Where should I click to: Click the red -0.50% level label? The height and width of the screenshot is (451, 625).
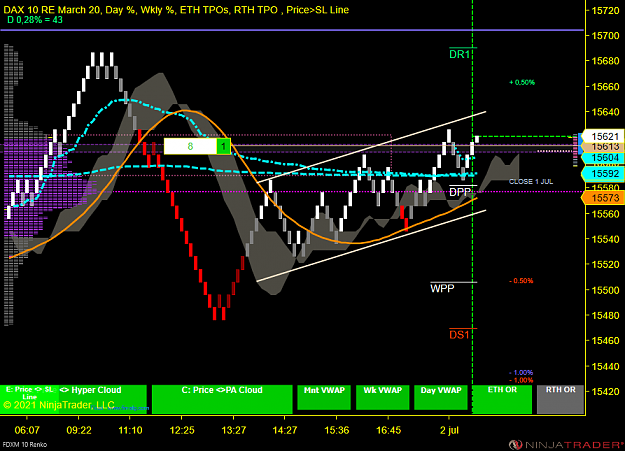click(x=521, y=281)
